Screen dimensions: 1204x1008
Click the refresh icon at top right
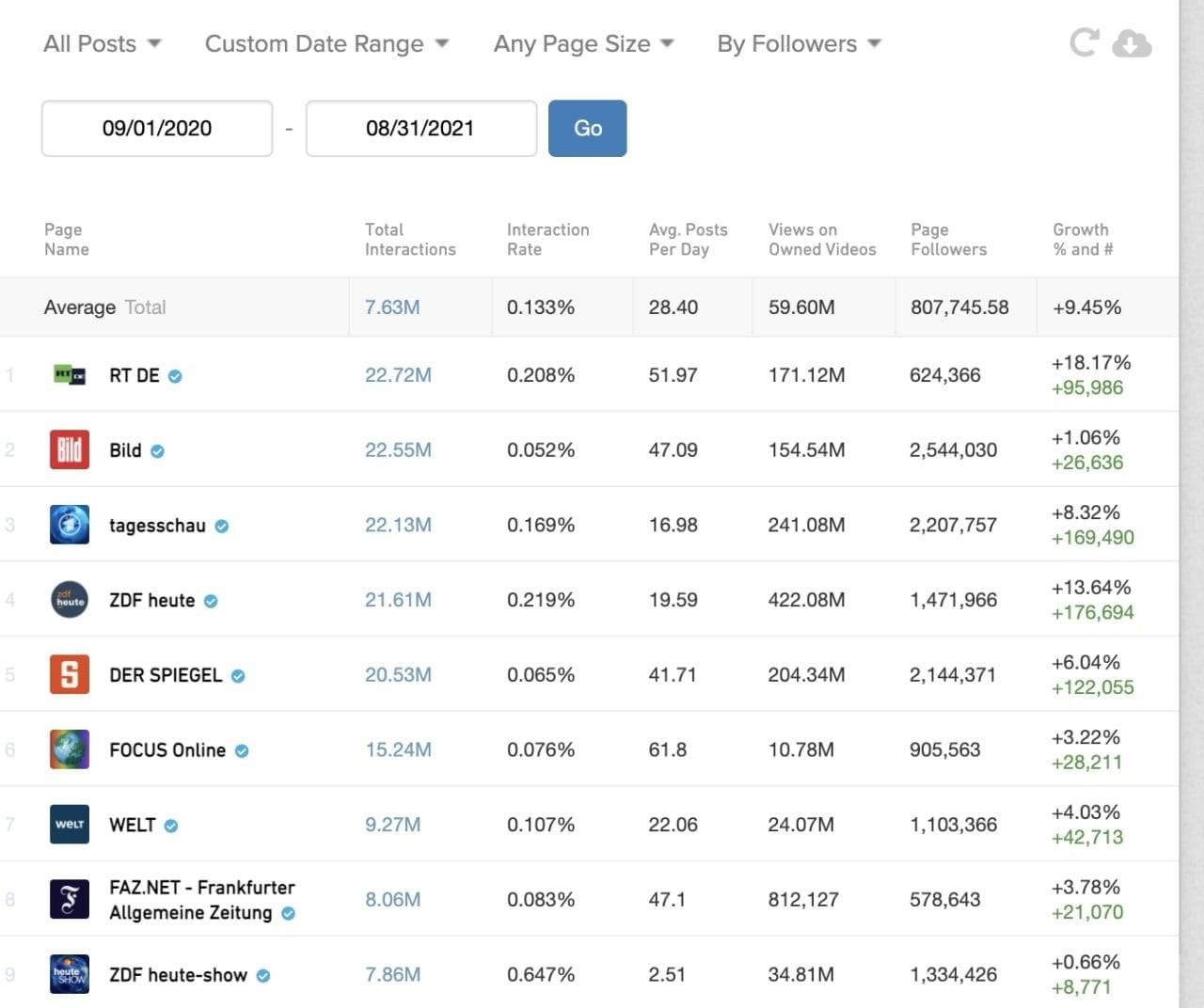coord(1084,42)
